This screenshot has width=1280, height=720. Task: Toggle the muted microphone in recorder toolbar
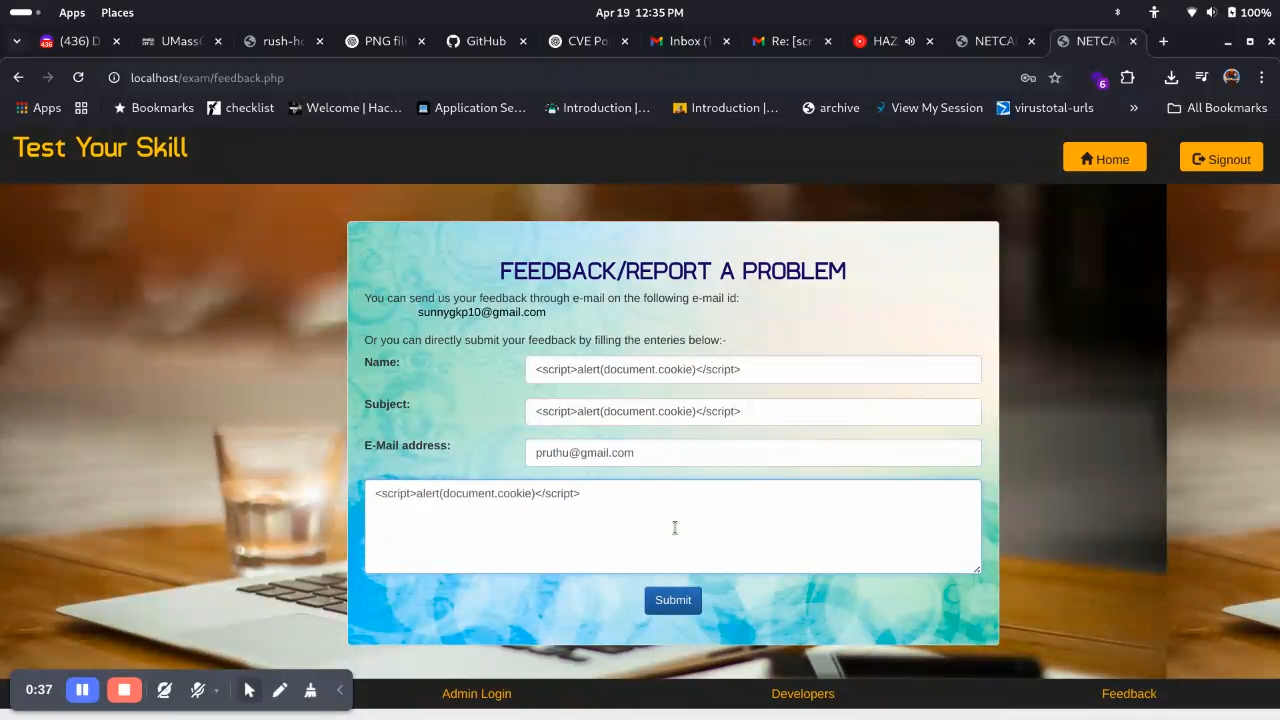pos(197,690)
